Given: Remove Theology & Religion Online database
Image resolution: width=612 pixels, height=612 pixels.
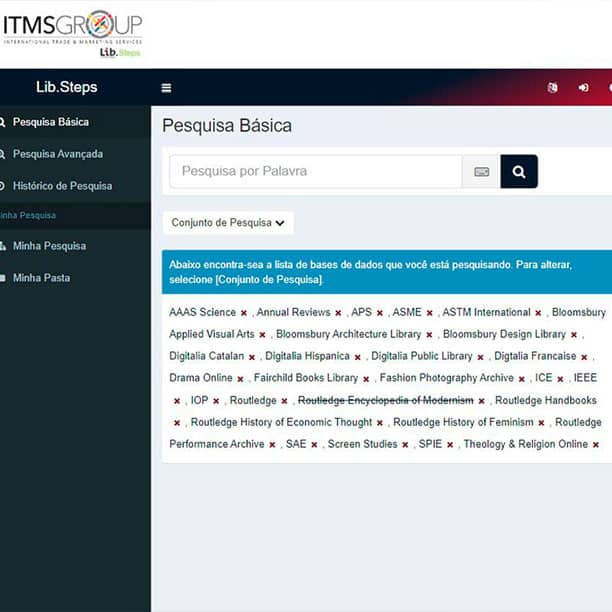Looking at the screenshot, I should [596, 445].
